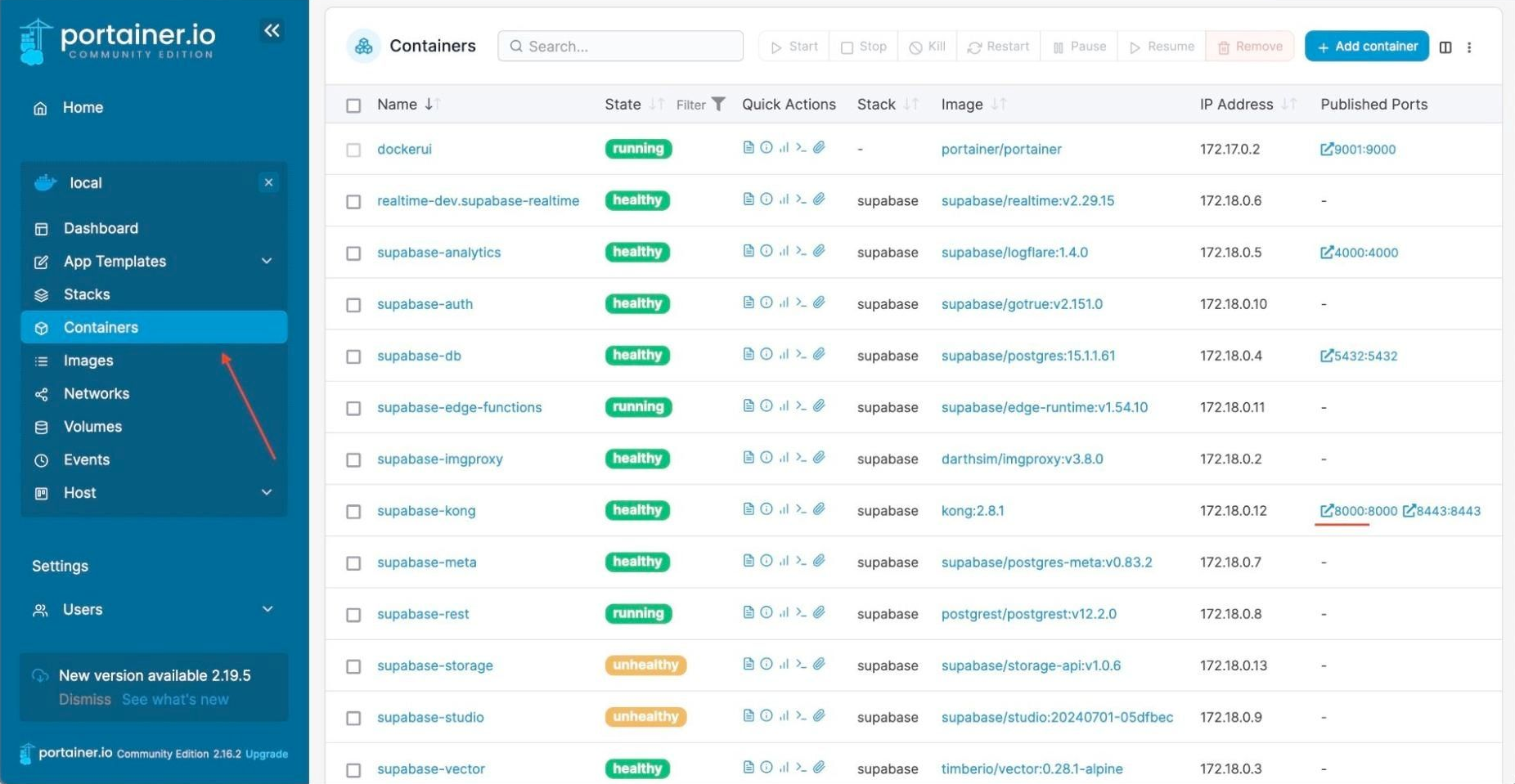Open stats icon for supabase-auth row
Viewport: 1515px width, 784px height.
[784, 302]
